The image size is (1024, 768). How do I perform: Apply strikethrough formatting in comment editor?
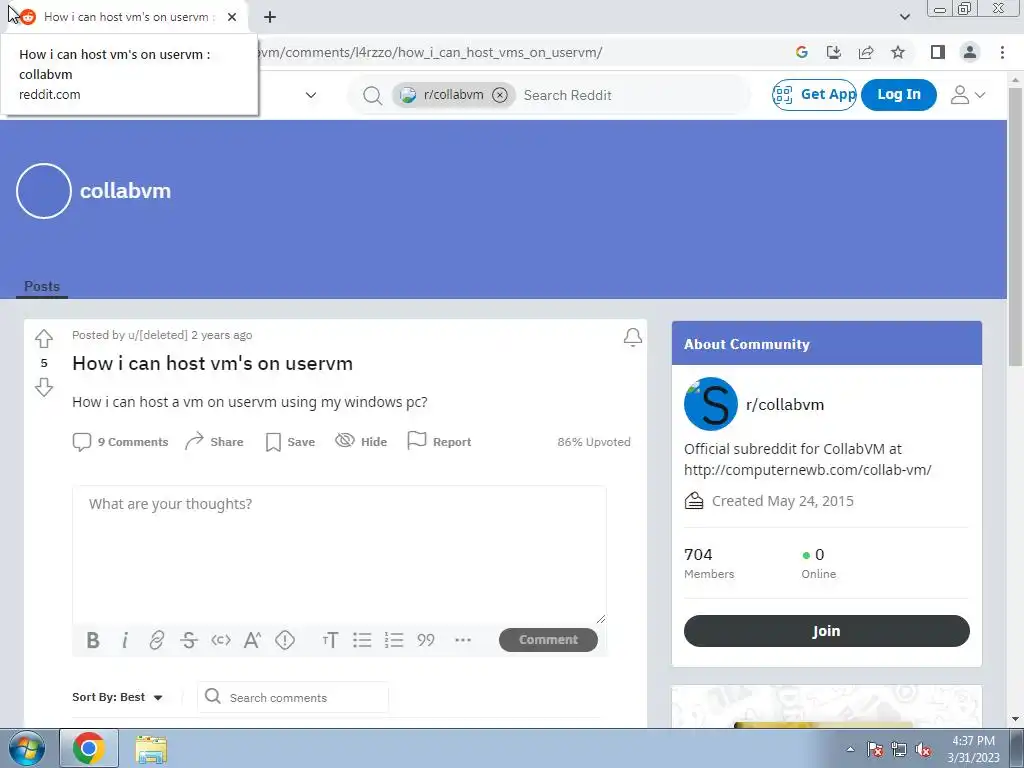(189, 640)
